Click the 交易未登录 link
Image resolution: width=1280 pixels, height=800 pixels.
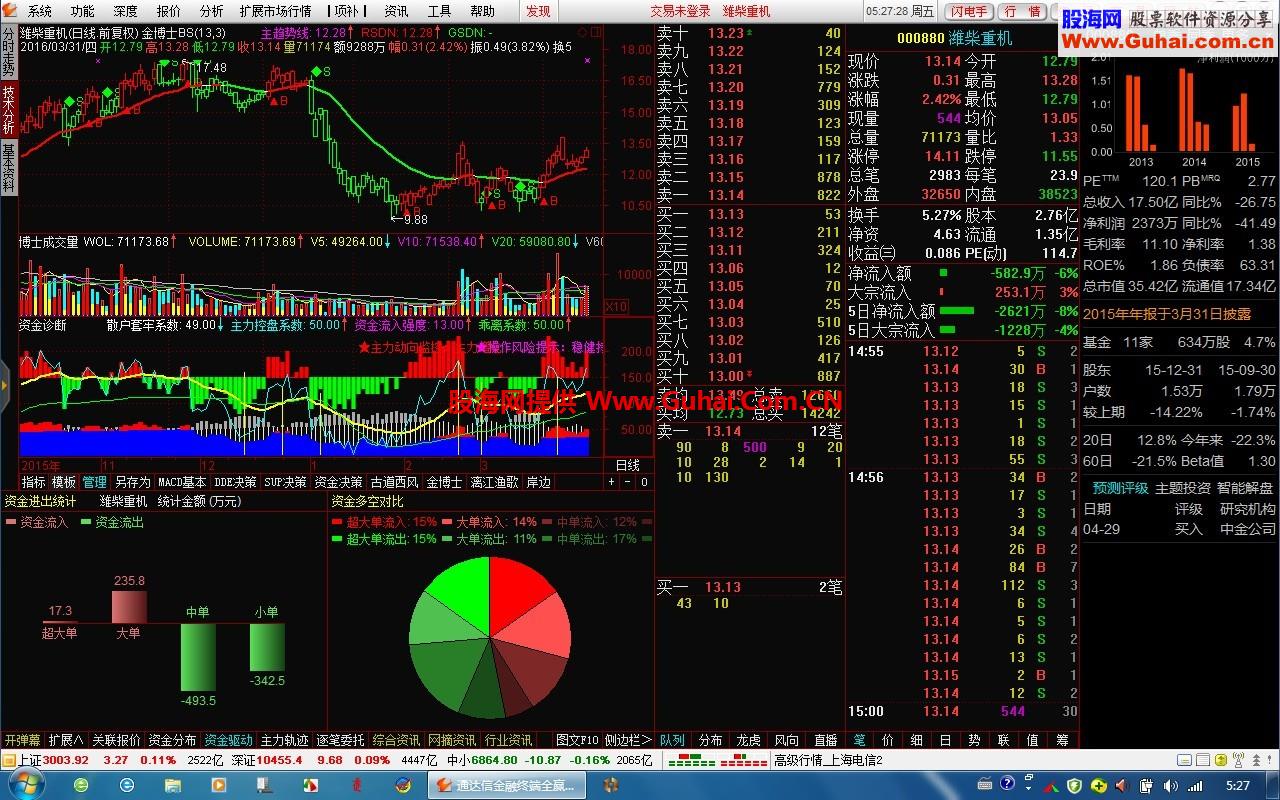coord(680,11)
